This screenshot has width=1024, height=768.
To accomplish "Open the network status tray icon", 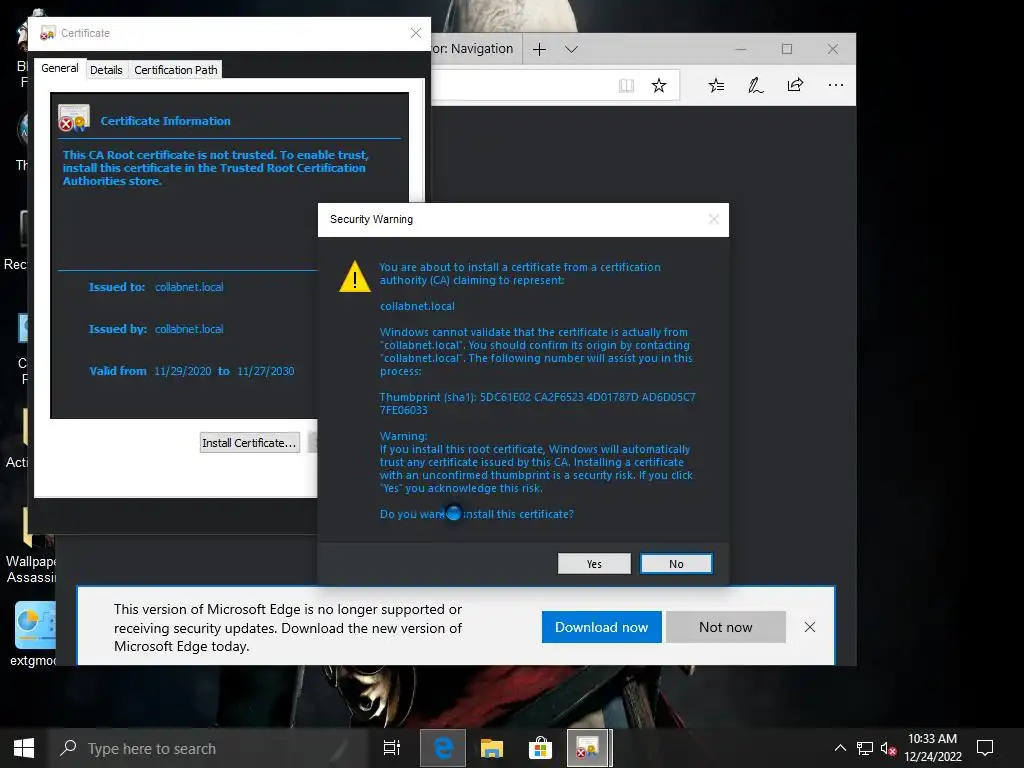I will click(865, 748).
